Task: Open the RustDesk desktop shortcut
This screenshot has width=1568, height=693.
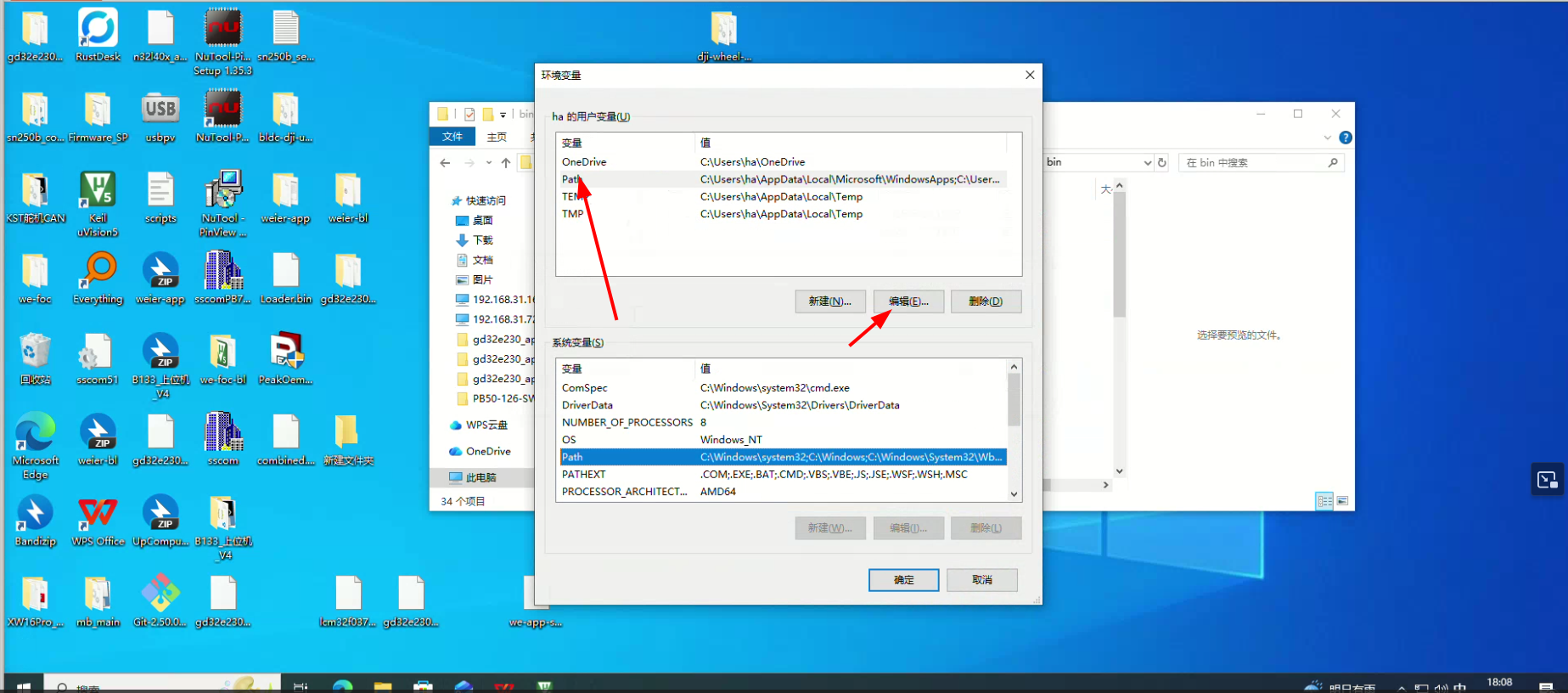Action: [x=98, y=36]
